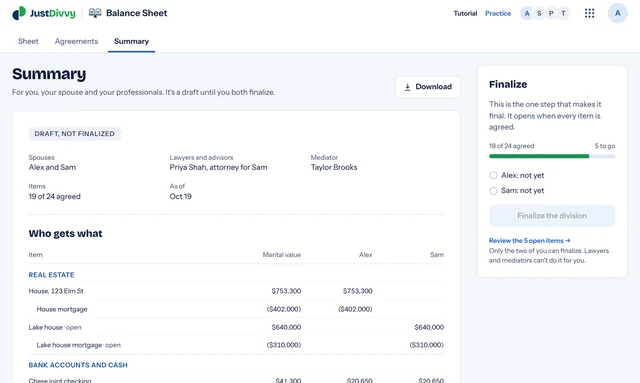Image resolution: width=640 pixels, height=383 pixels.
Task: Click the Marital value column header
Action: pyautogui.click(x=282, y=255)
